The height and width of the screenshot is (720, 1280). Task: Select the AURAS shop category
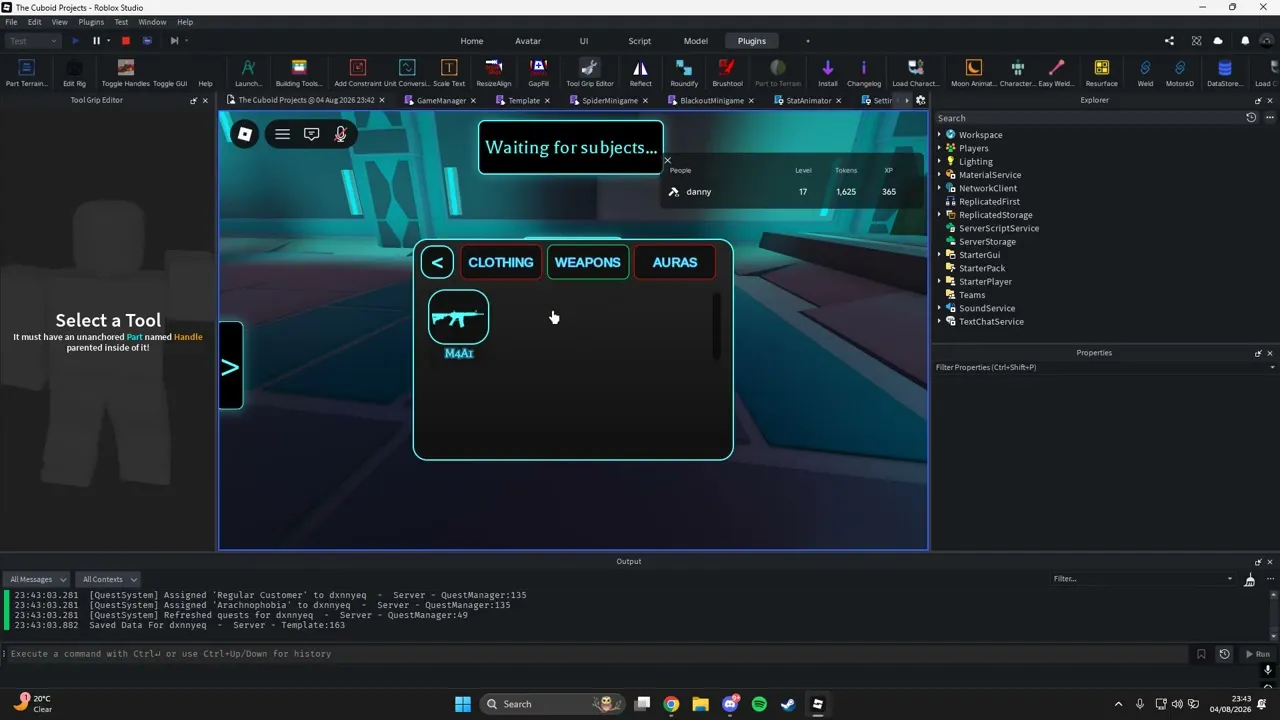click(x=675, y=262)
